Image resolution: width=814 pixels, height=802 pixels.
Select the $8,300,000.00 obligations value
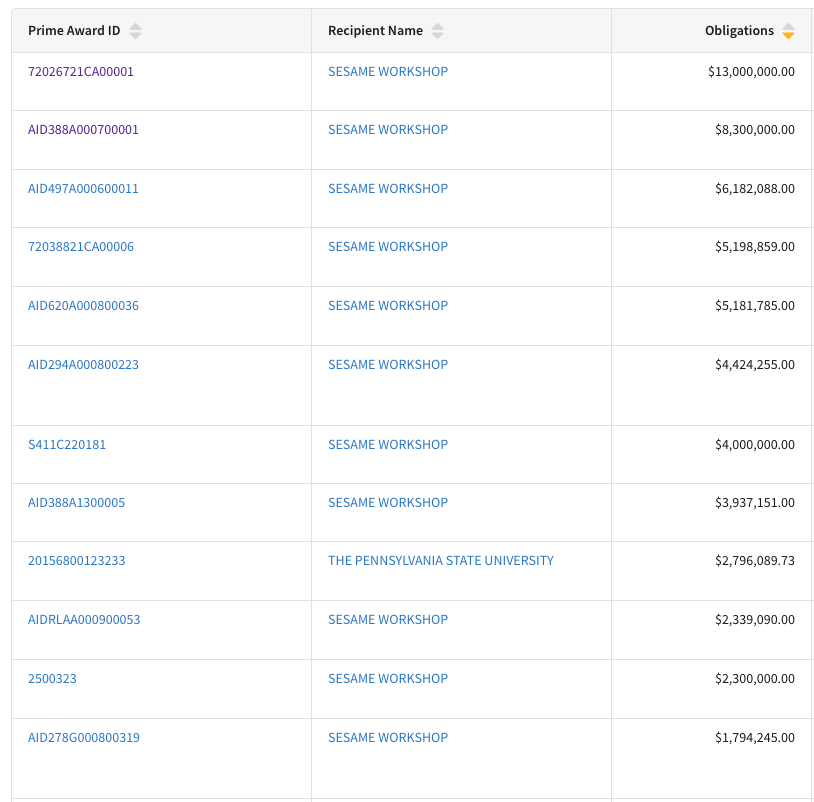point(755,130)
